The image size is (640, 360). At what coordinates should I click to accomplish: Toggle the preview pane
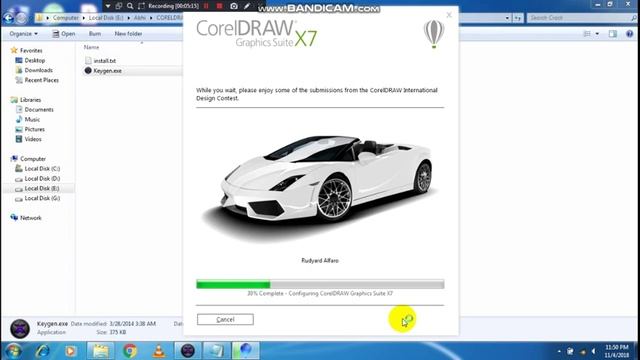(x=613, y=34)
